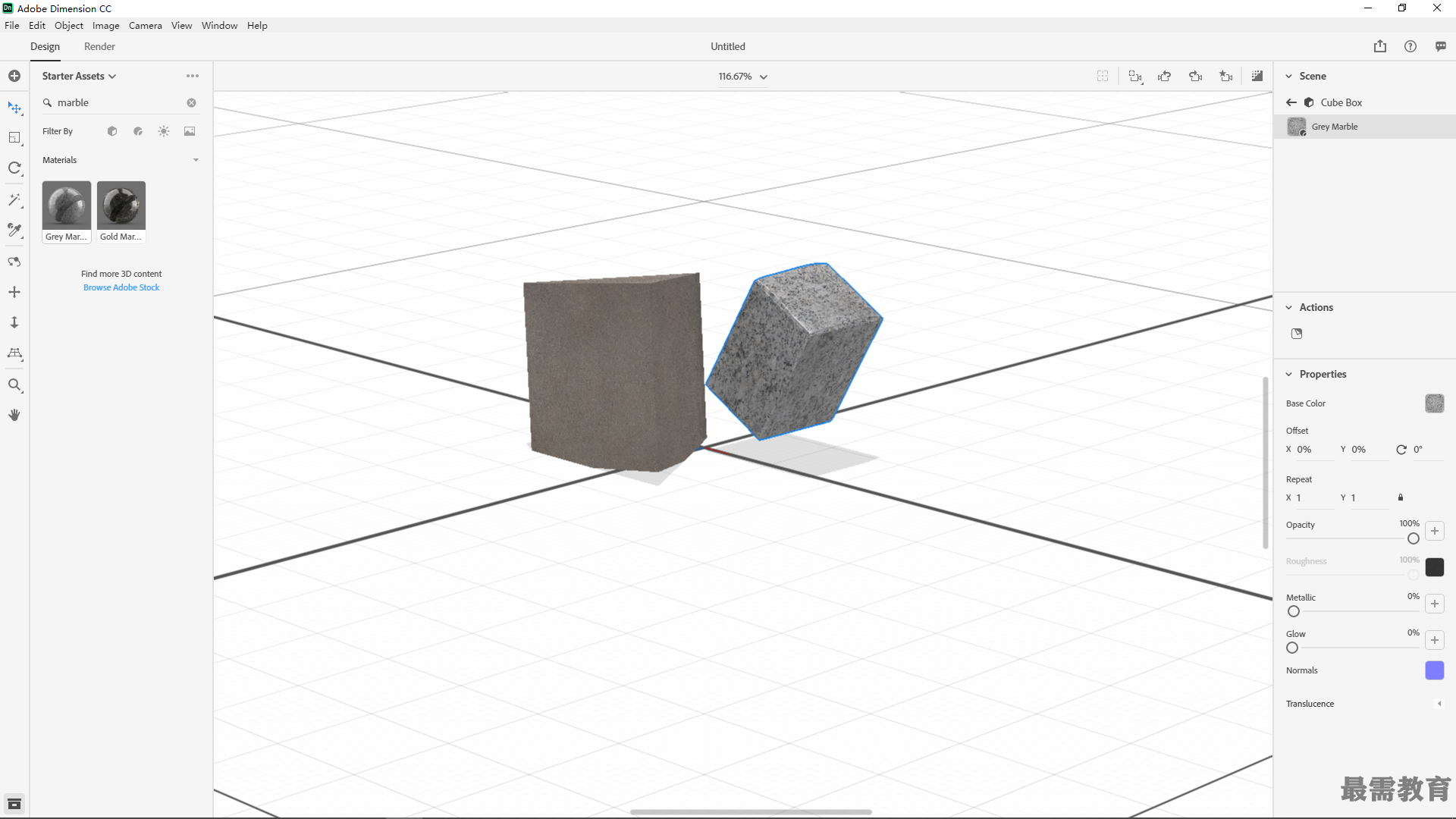Click the Normals purple swatch
Viewport: 1456px width, 819px height.
coord(1435,670)
